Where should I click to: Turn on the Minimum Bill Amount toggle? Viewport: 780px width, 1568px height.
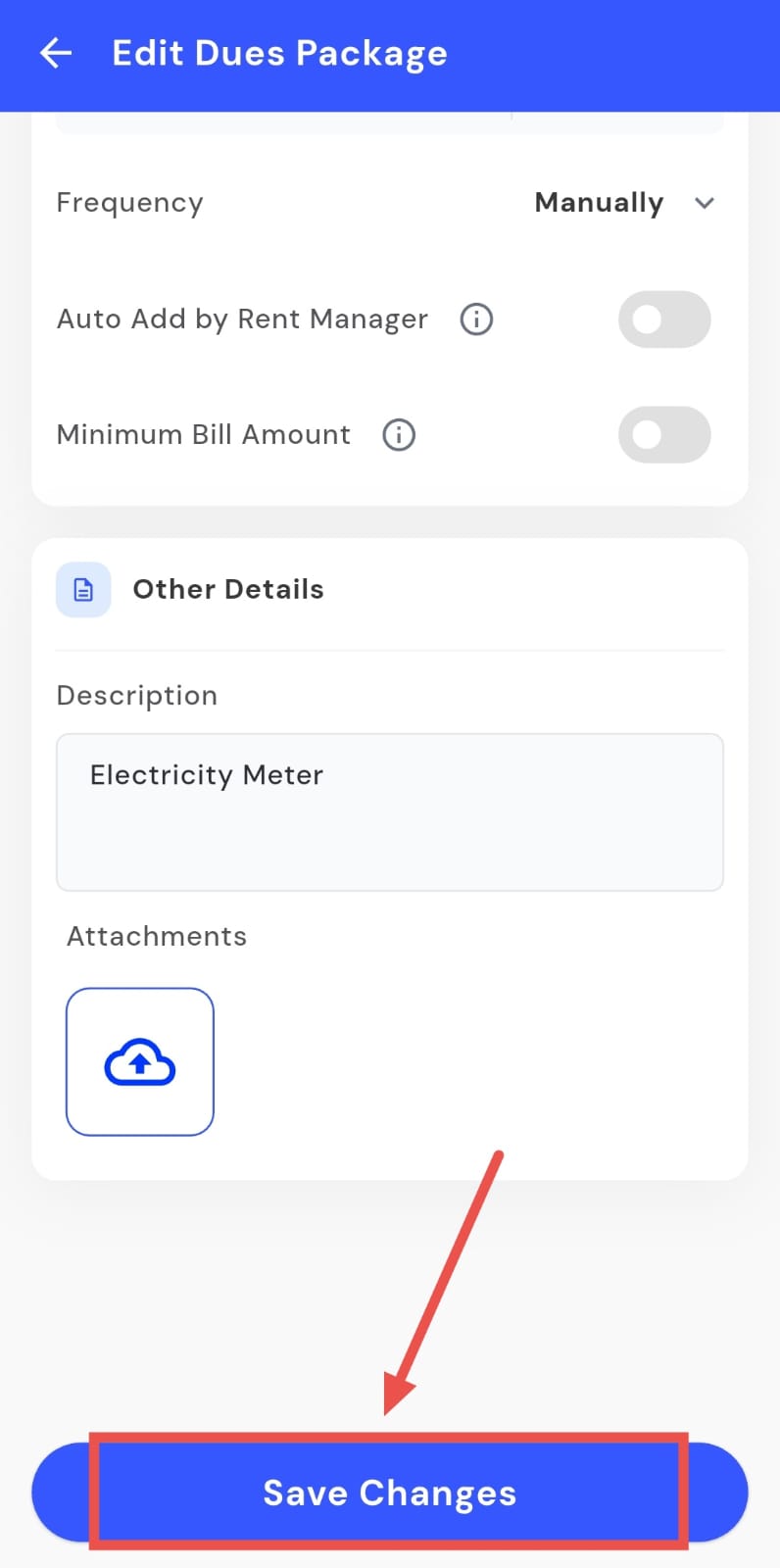[663, 434]
